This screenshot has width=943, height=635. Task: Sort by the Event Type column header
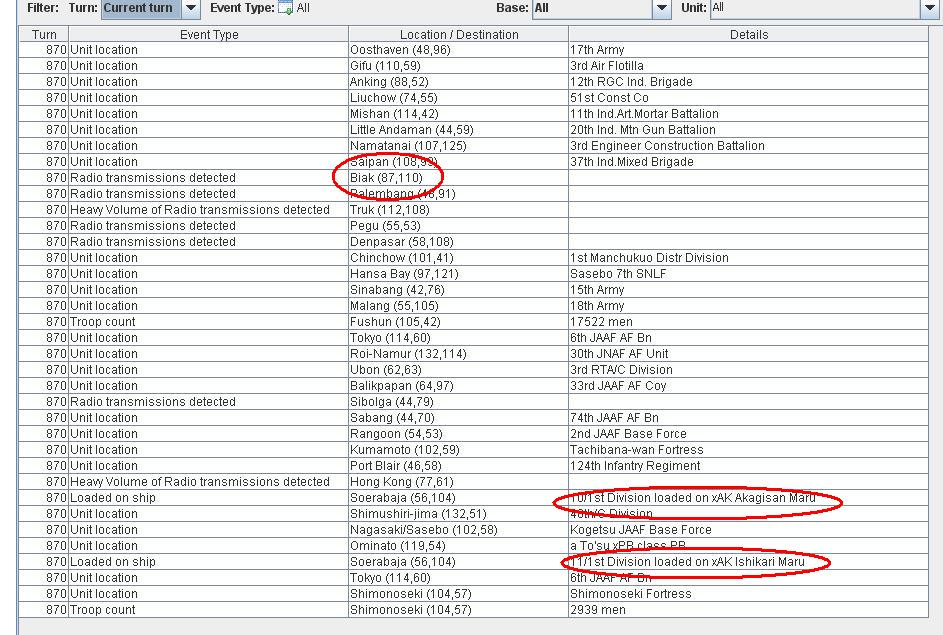(209, 34)
